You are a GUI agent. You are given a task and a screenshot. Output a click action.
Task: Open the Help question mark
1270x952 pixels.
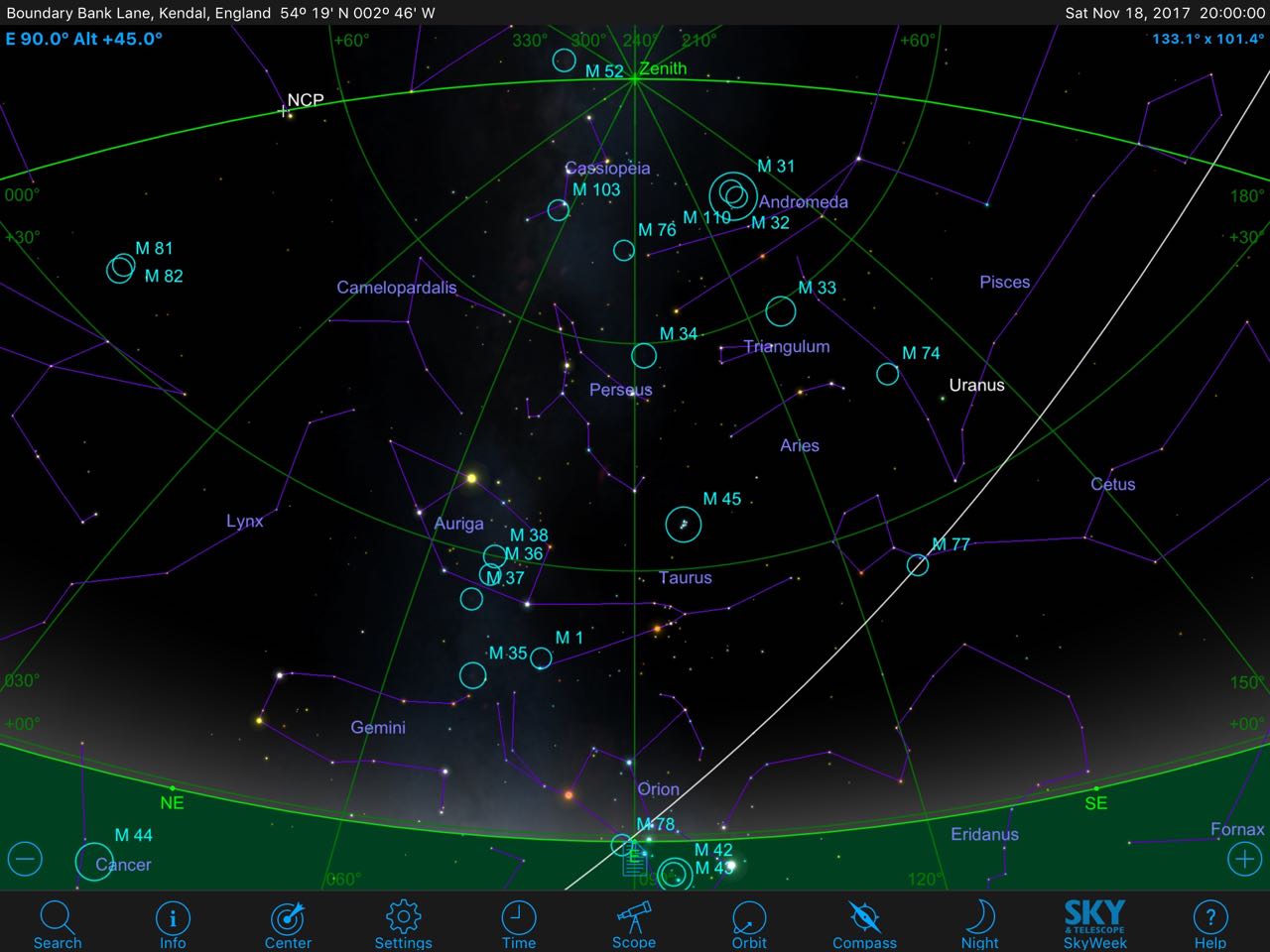pos(1209,922)
